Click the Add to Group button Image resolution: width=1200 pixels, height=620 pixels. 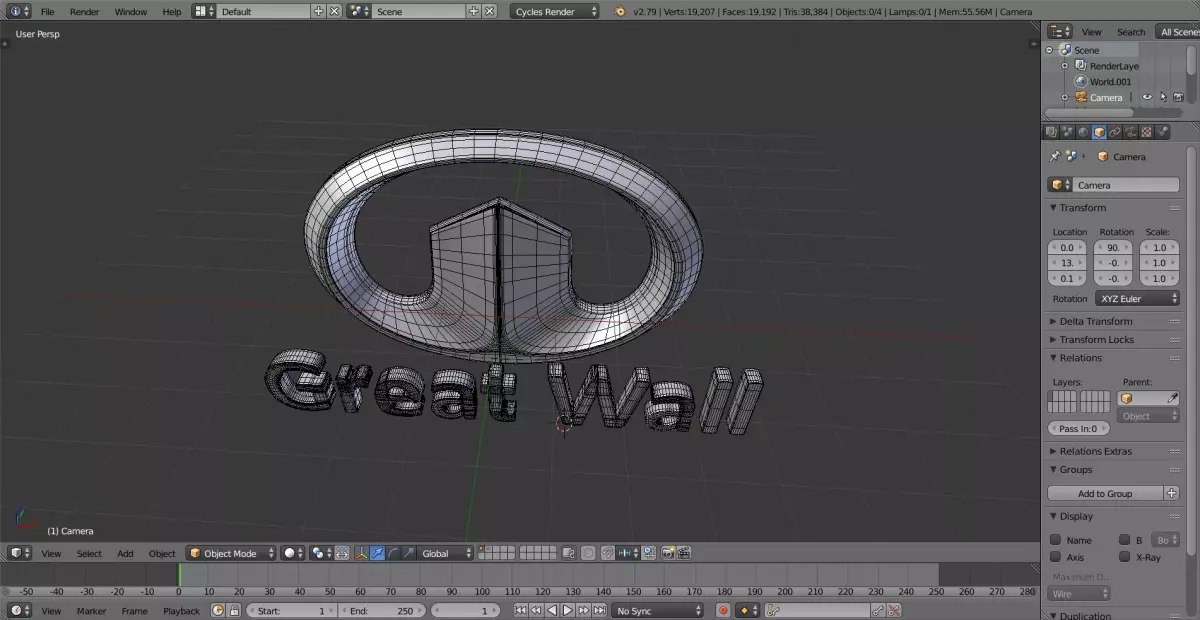(x=1105, y=493)
